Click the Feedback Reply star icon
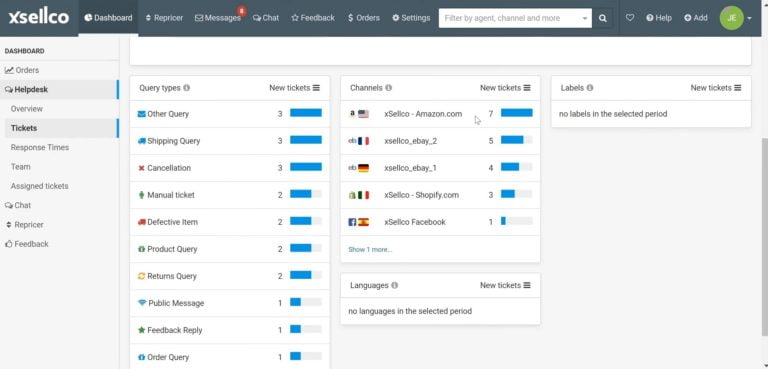 pyautogui.click(x=142, y=330)
